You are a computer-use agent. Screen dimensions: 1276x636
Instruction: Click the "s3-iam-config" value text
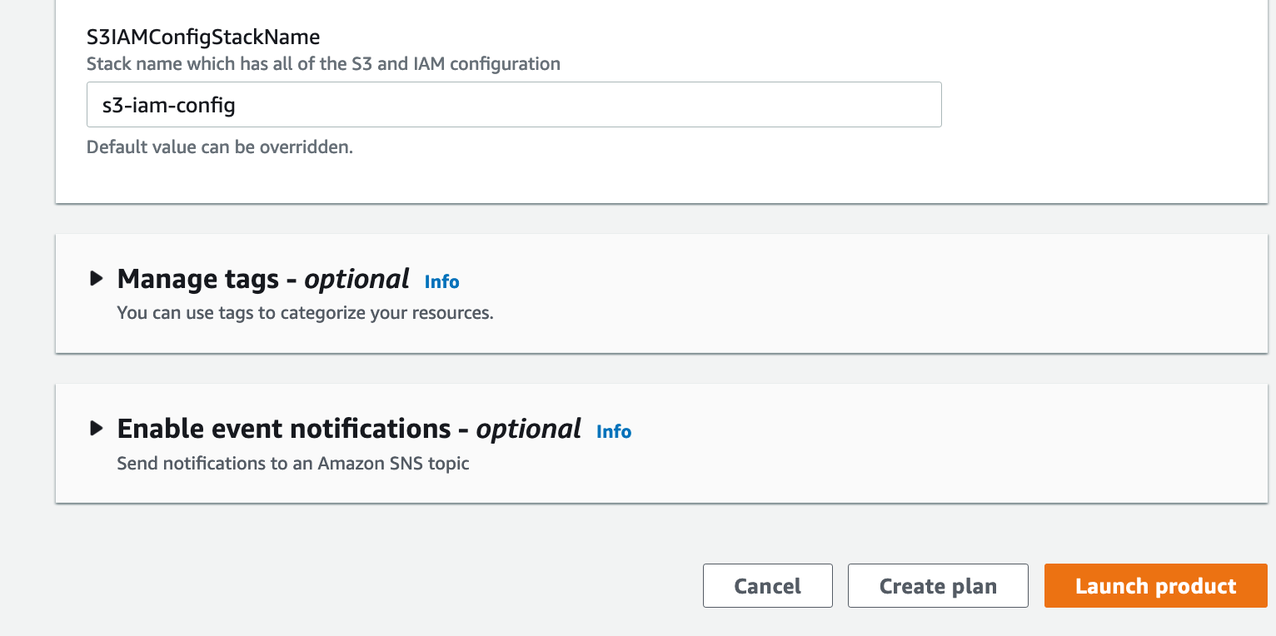click(169, 105)
